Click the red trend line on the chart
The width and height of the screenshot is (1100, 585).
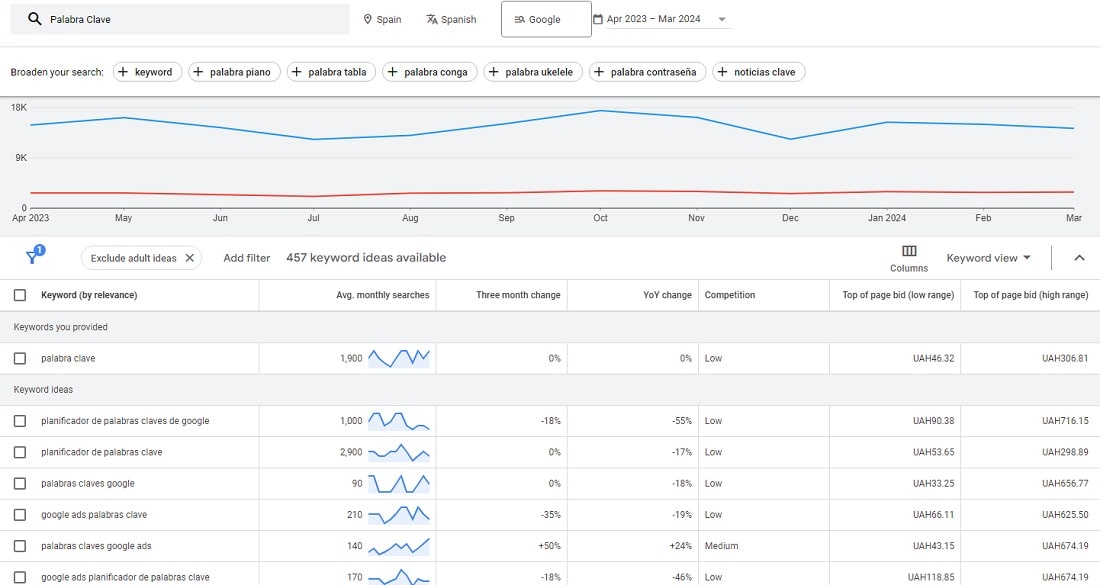tap(550, 193)
